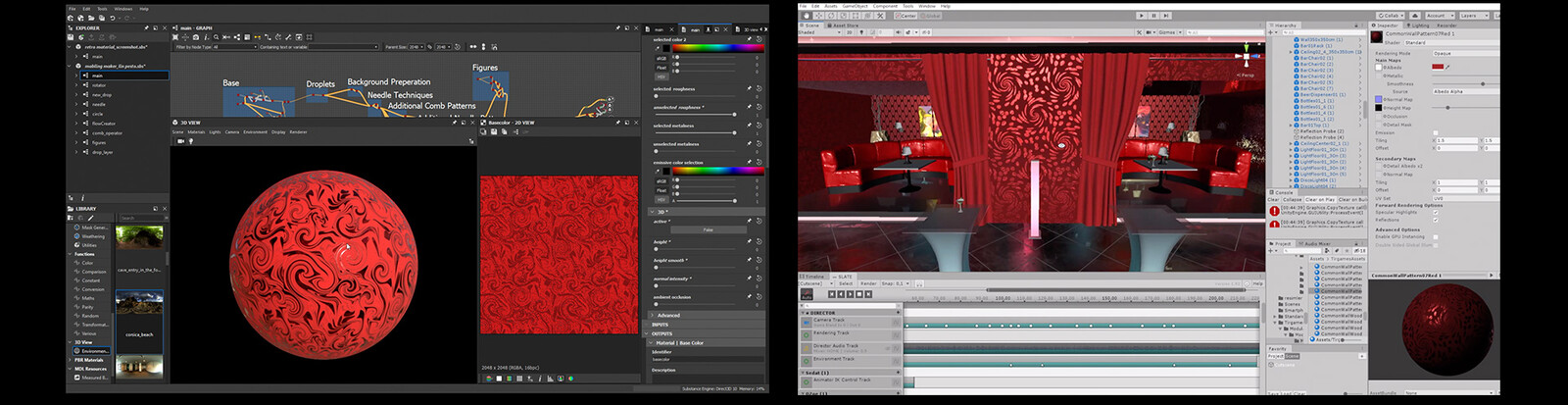Screen dimensions: 1568x405
Task: Open the Gizmos dropdown in Scene view
Action: coord(1171,32)
